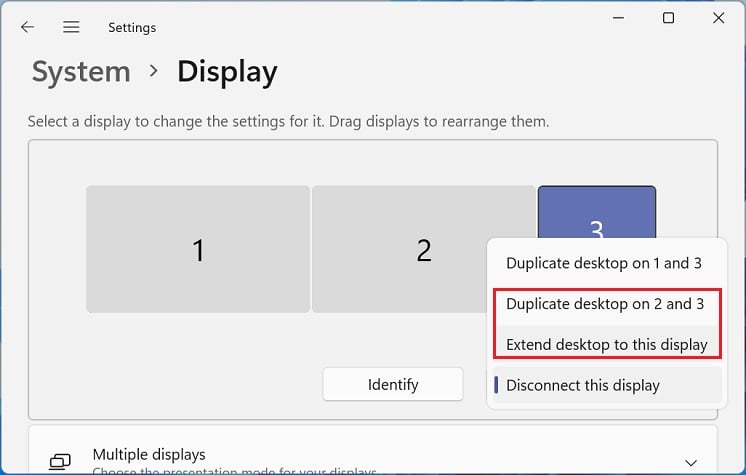
Task: Click the Display page title
Action: click(x=227, y=72)
